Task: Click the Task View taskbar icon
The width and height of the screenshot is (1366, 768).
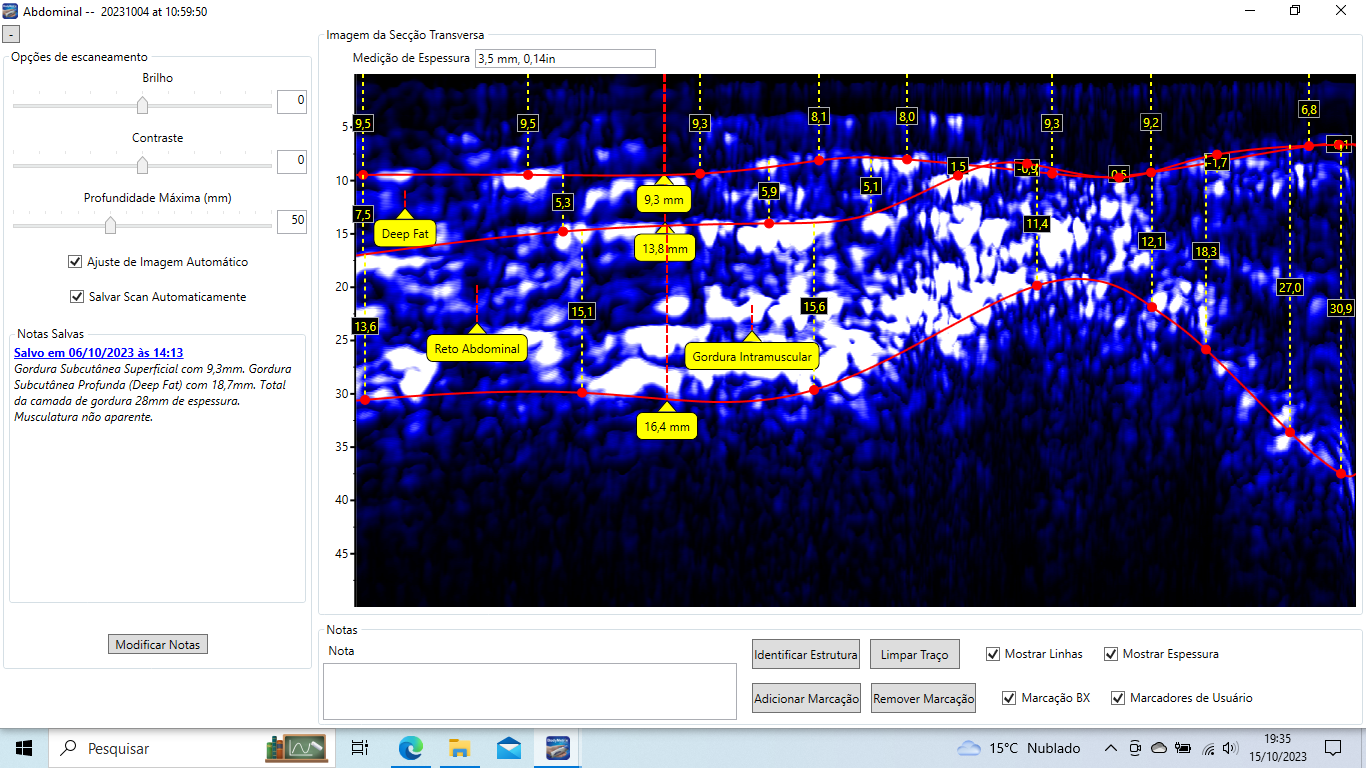Action: coord(360,747)
